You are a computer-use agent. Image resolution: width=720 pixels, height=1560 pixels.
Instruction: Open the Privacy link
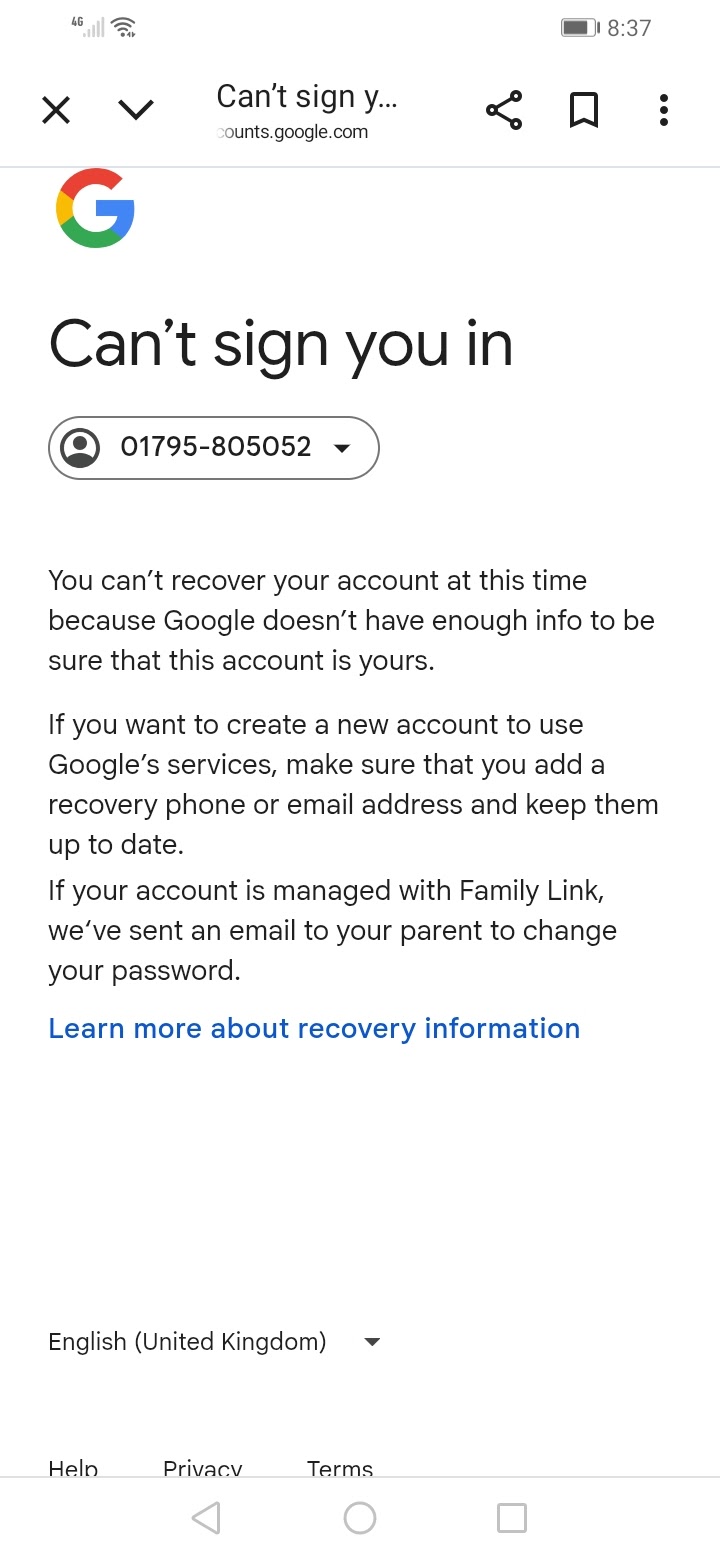coord(202,1467)
